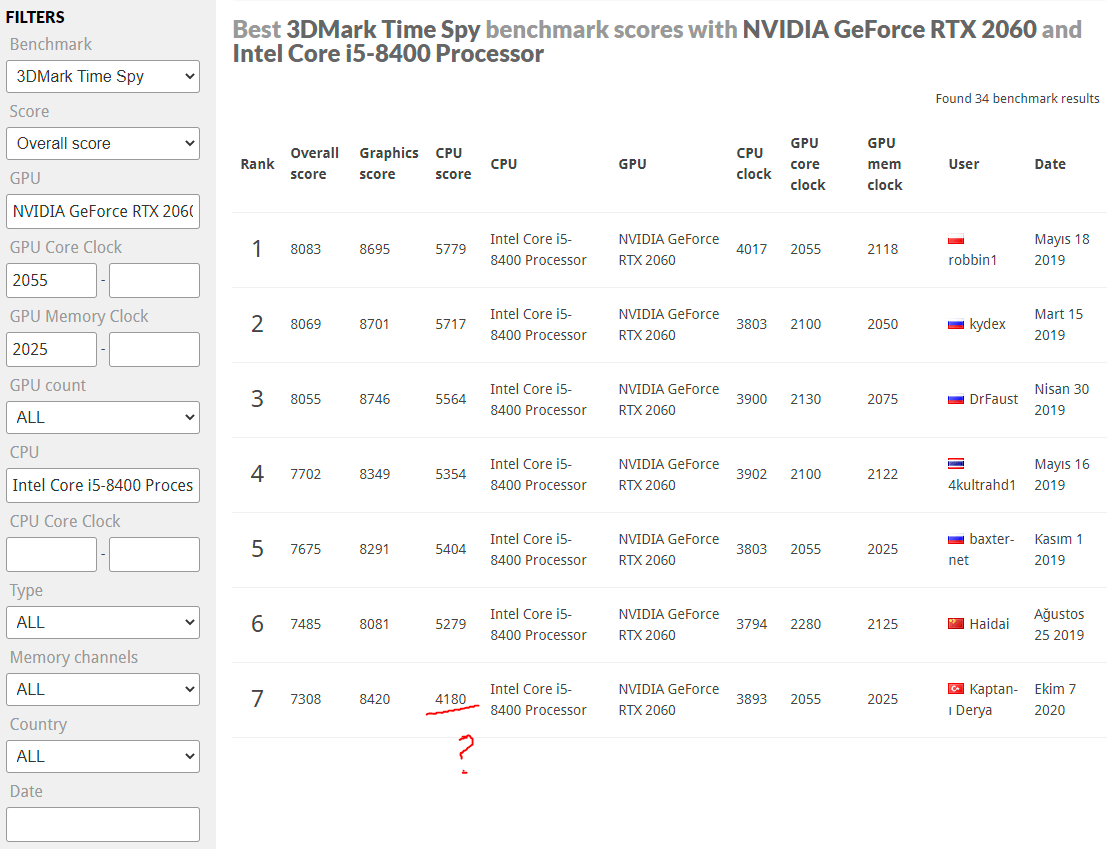Screen dimensions: 1117x849
Task: Open user 4kultrahd1's profile
Action: pyautogui.click(x=982, y=485)
